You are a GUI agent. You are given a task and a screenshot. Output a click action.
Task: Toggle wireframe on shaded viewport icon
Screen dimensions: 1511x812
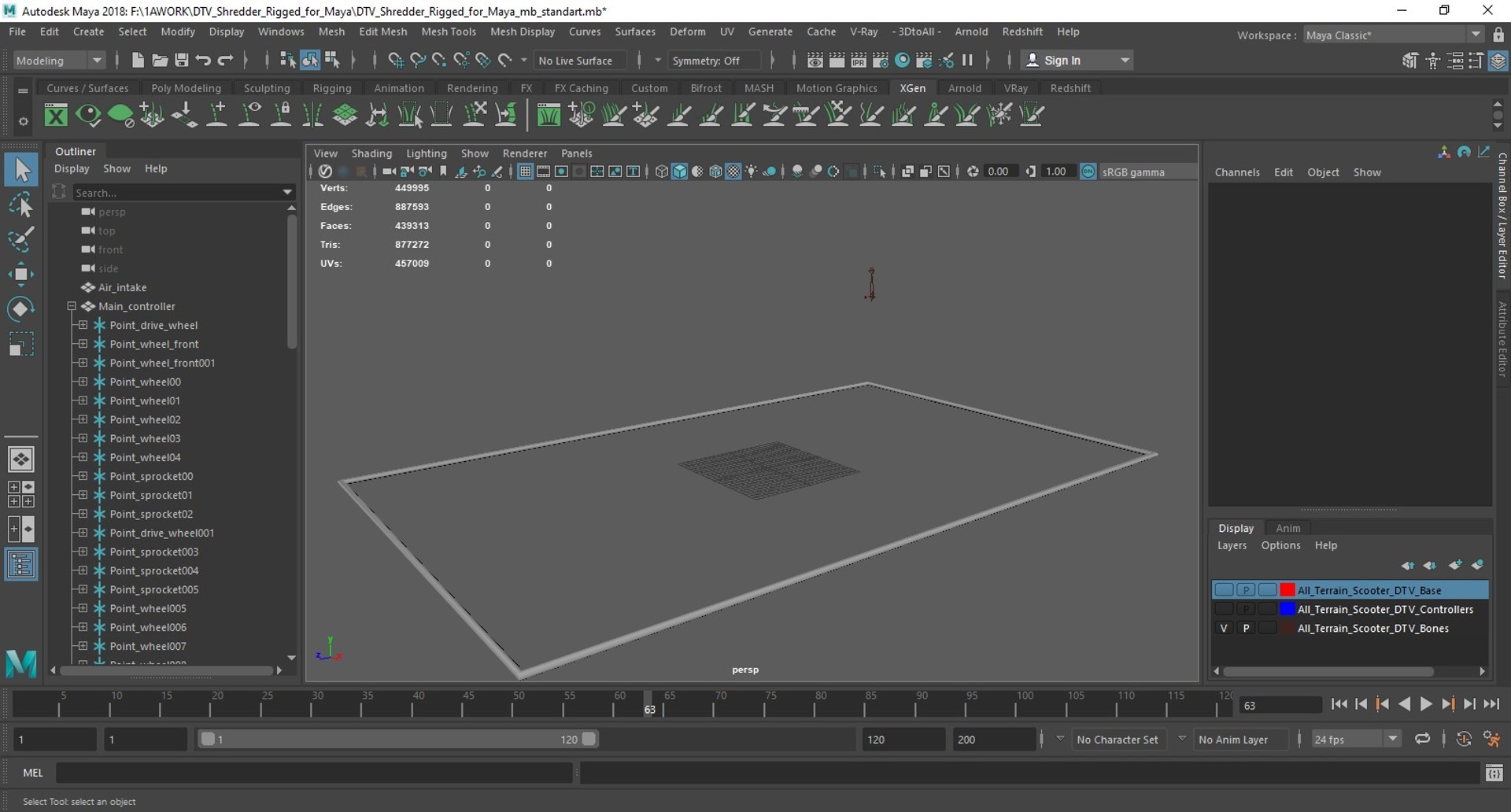715,172
